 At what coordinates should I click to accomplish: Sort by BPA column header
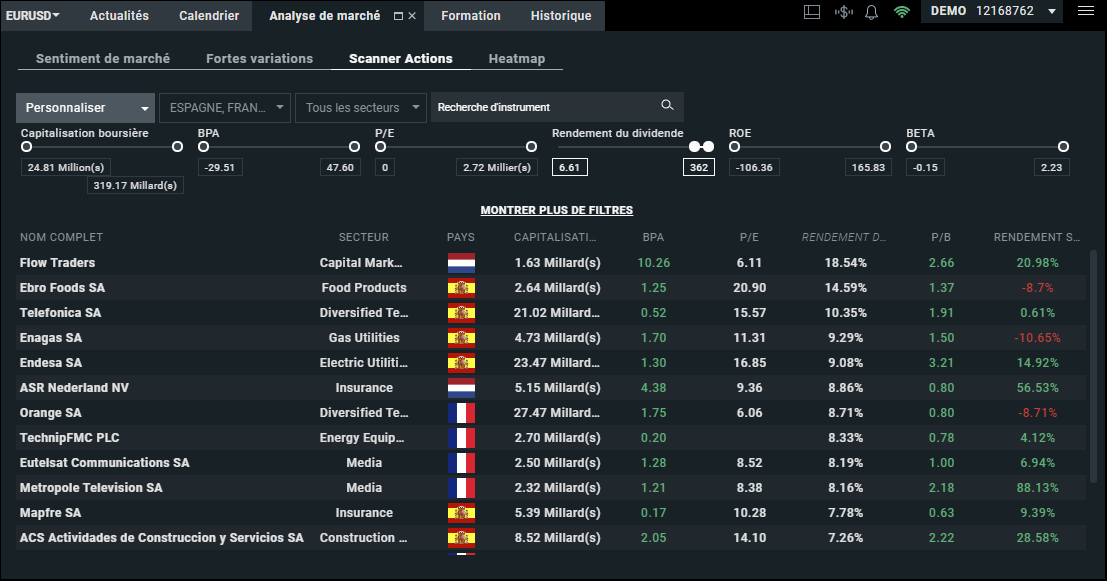click(653, 237)
